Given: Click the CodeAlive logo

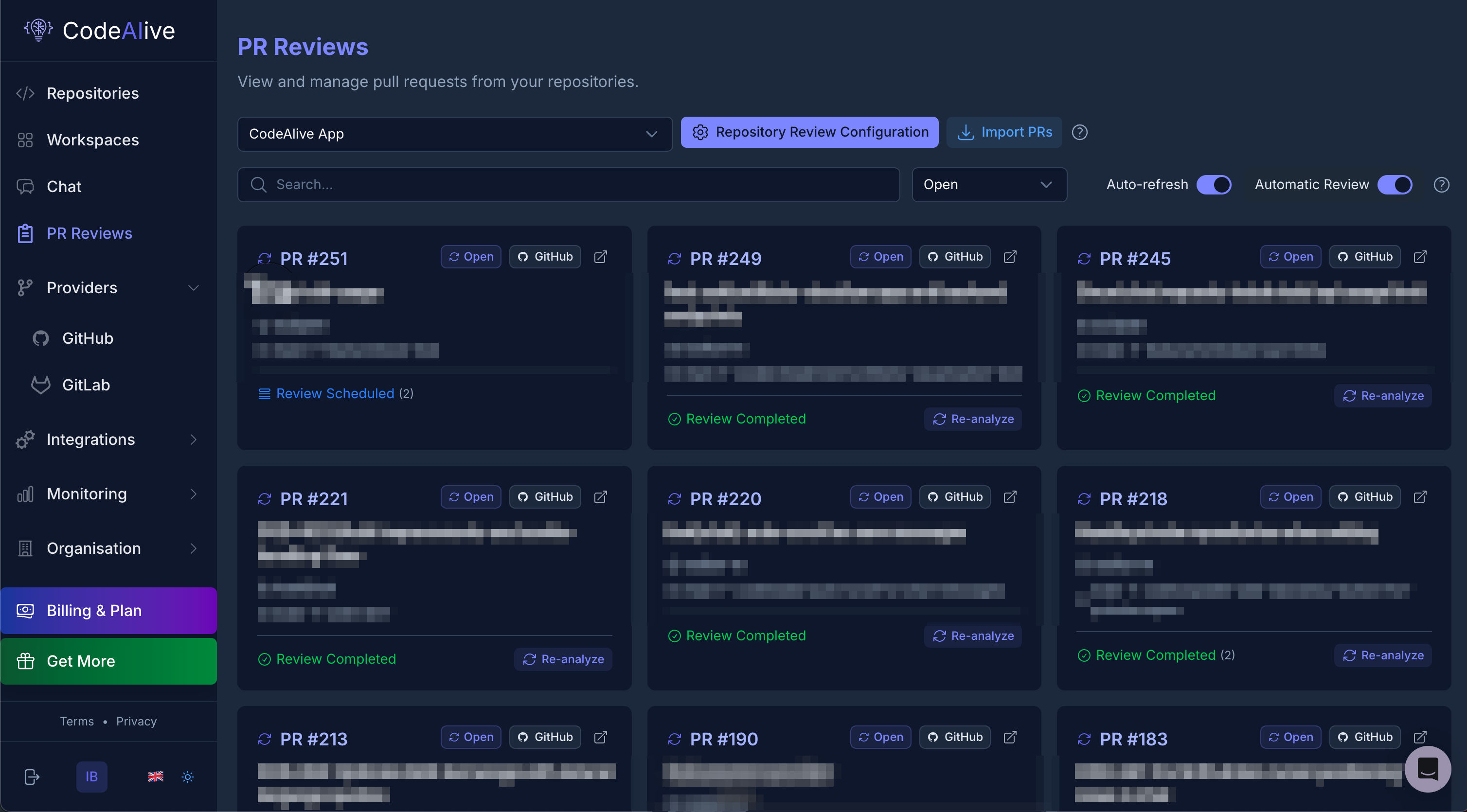Looking at the screenshot, I should (99, 30).
